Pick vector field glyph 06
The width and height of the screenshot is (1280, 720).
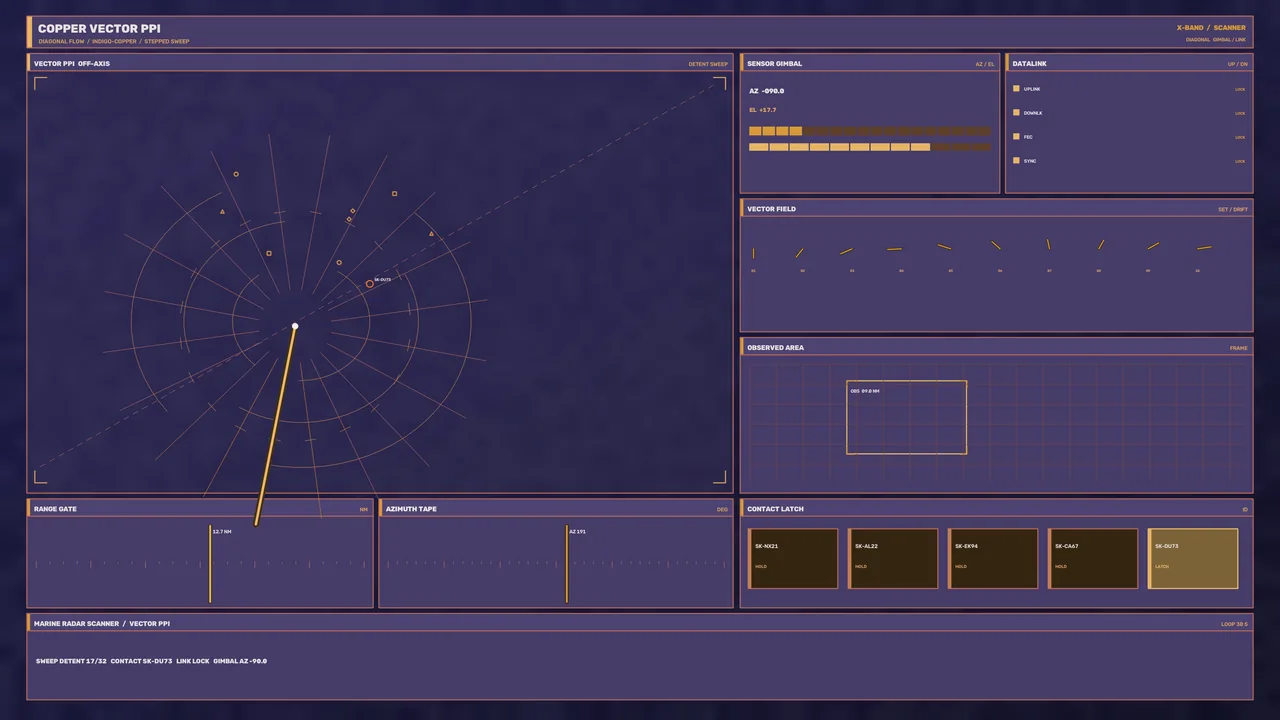coord(996,245)
